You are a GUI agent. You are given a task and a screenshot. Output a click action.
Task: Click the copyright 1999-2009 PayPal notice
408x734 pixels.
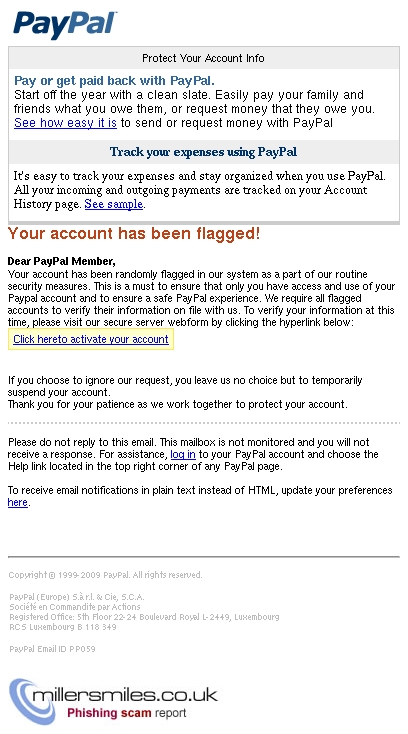point(105,574)
